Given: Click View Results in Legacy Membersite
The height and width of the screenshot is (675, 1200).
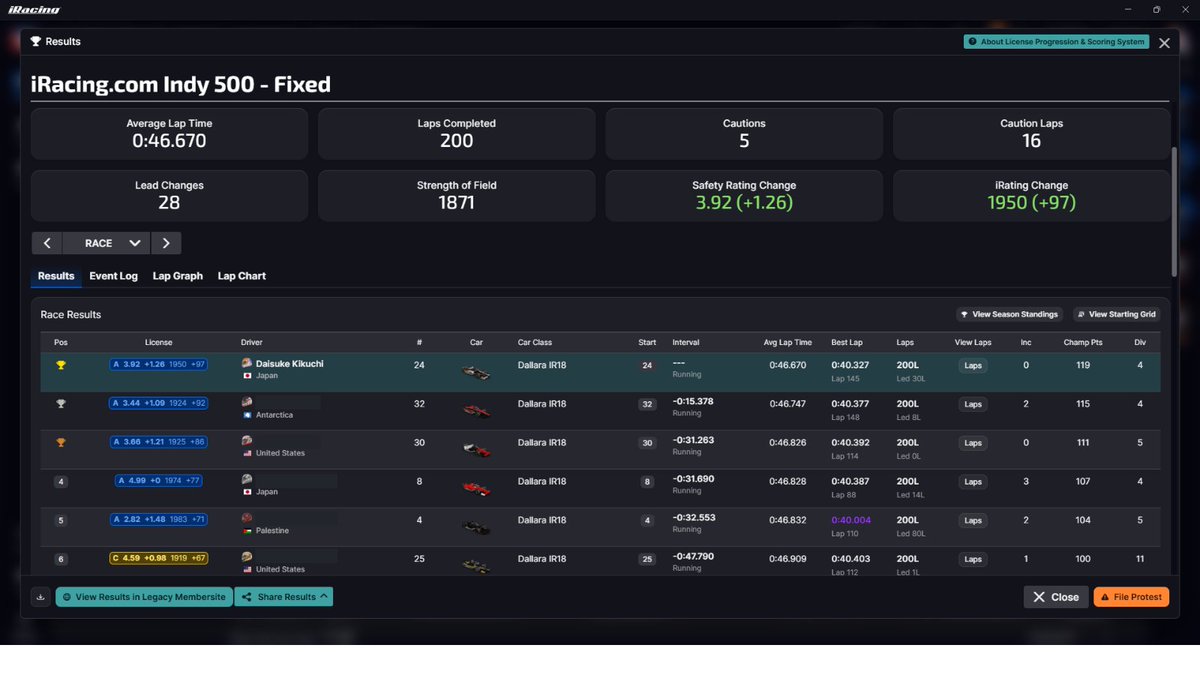Looking at the screenshot, I should coord(144,597).
